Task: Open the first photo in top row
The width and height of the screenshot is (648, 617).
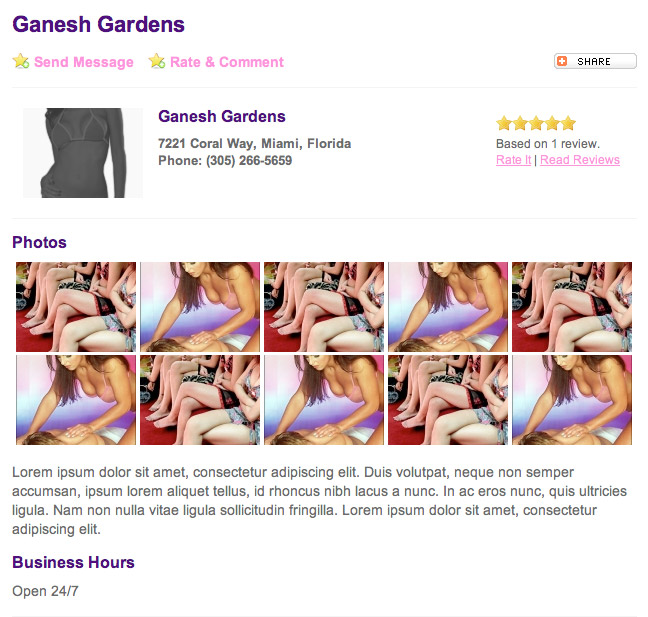Action: tap(76, 307)
